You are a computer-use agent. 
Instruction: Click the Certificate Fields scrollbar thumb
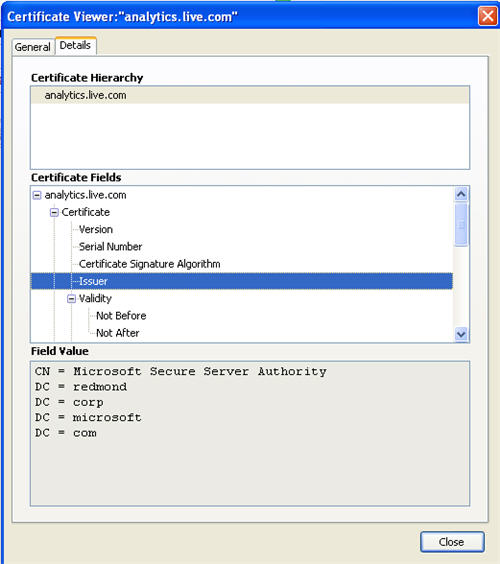(461, 224)
